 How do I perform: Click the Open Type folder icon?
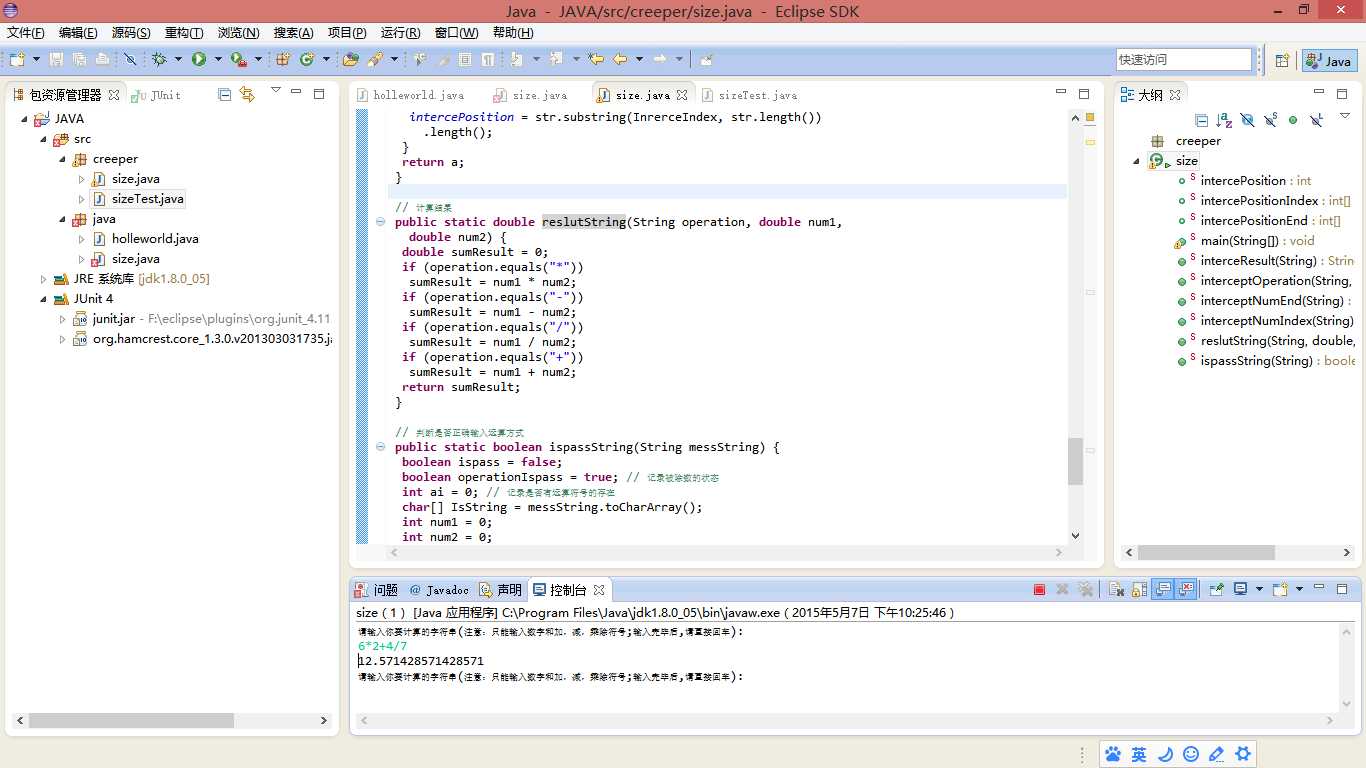pos(350,59)
